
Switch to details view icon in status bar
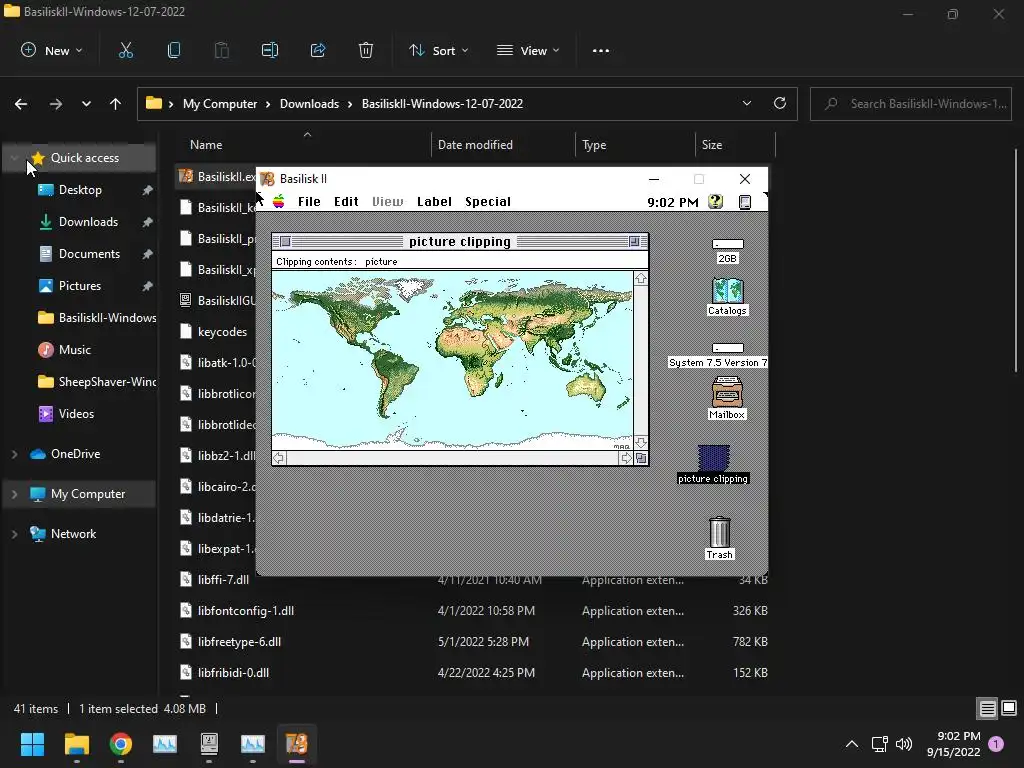(x=987, y=708)
